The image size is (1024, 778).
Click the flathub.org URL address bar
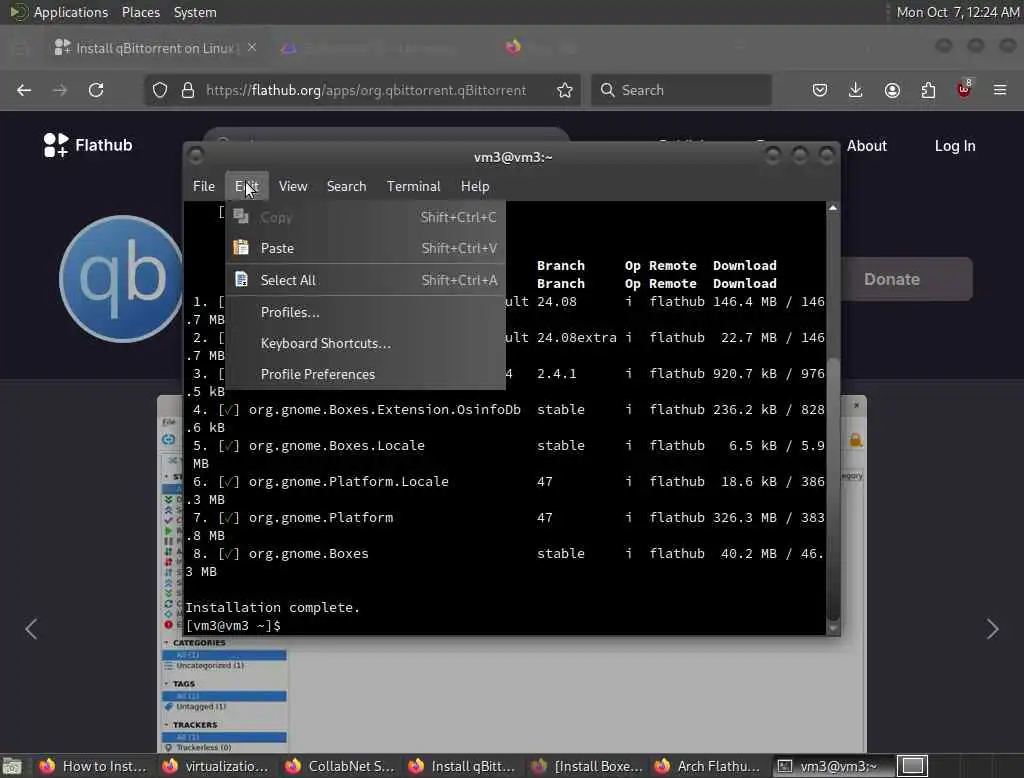coord(366,90)
